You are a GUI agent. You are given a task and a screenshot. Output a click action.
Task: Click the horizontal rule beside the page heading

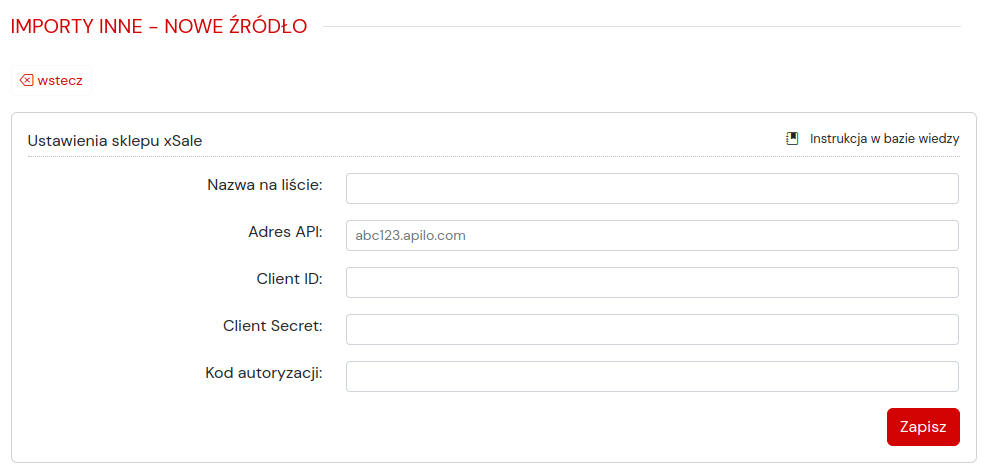pos(641,26)
